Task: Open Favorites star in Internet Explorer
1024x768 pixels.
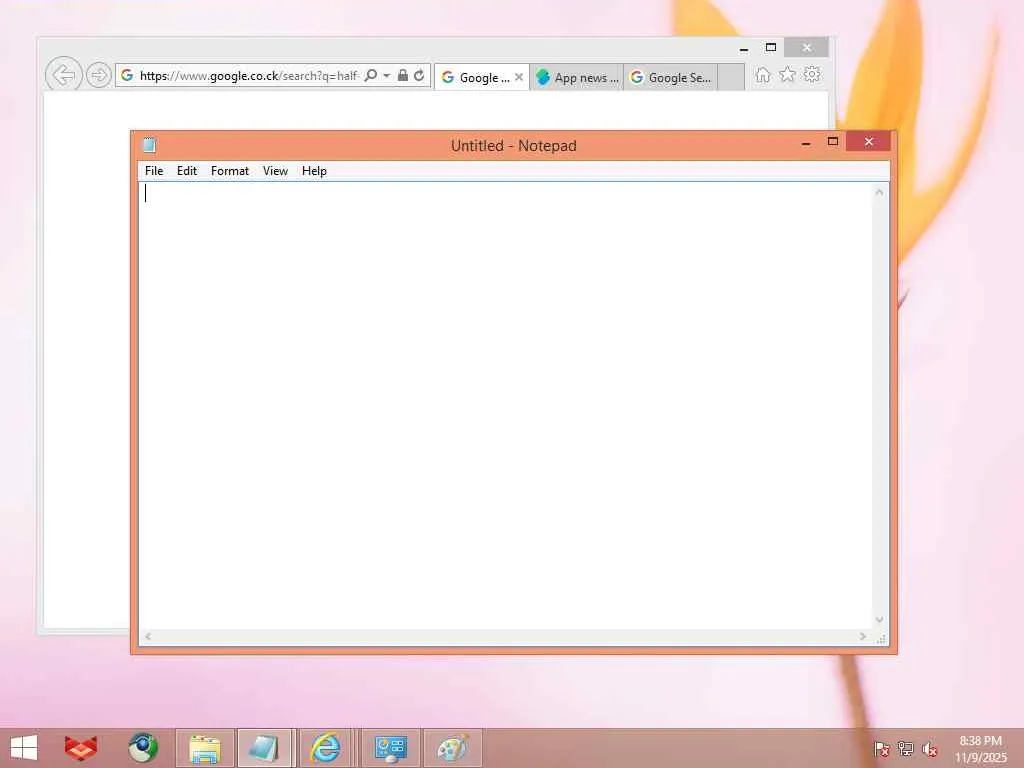Action: 788,74
